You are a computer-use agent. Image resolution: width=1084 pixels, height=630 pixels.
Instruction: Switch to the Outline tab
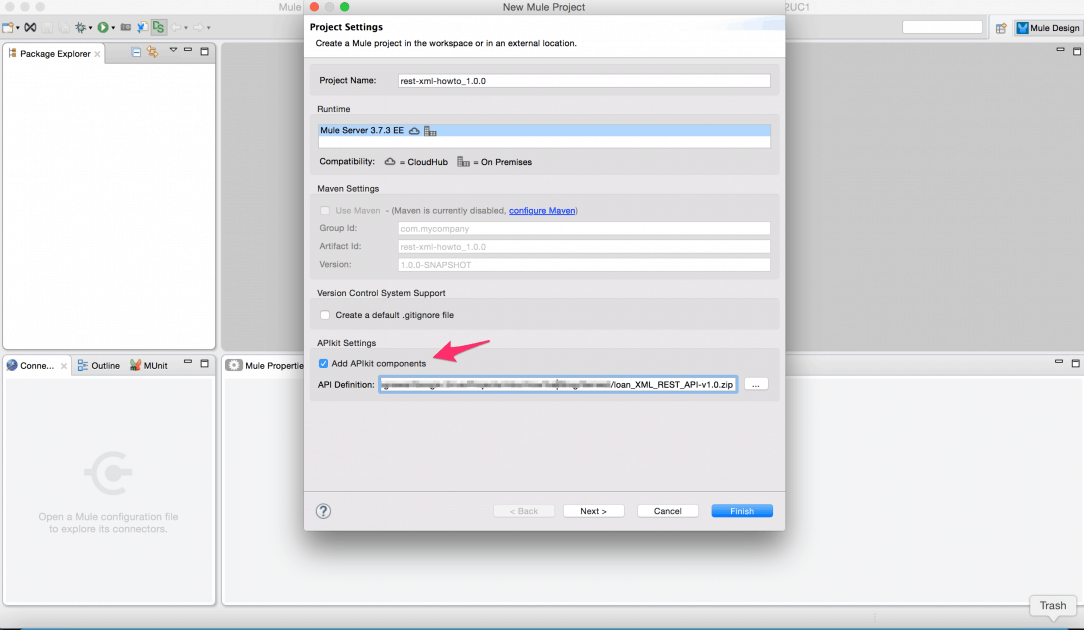pyautogui.click(x=99, y=366)
